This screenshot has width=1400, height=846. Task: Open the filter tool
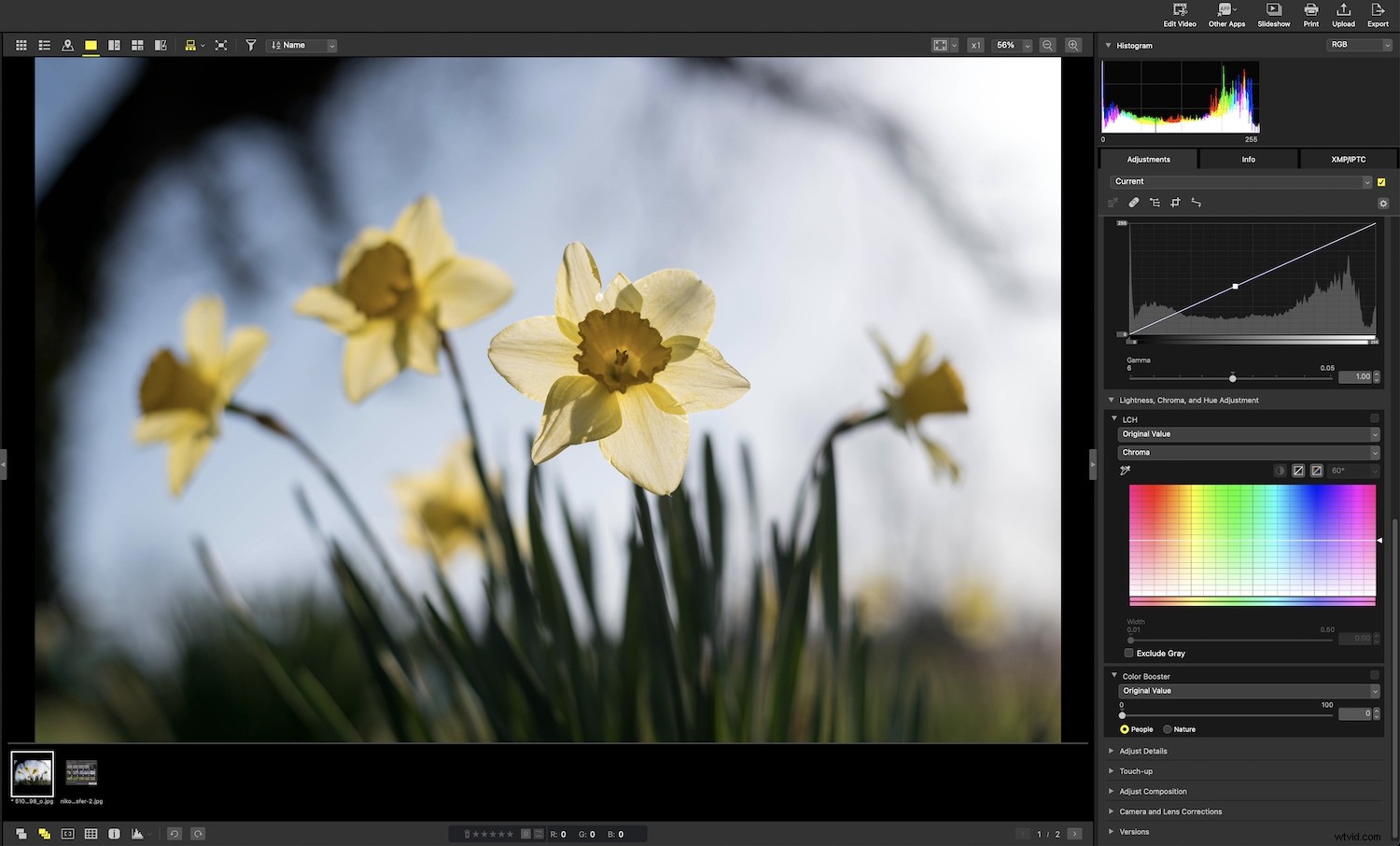click(x=251, y=45)
